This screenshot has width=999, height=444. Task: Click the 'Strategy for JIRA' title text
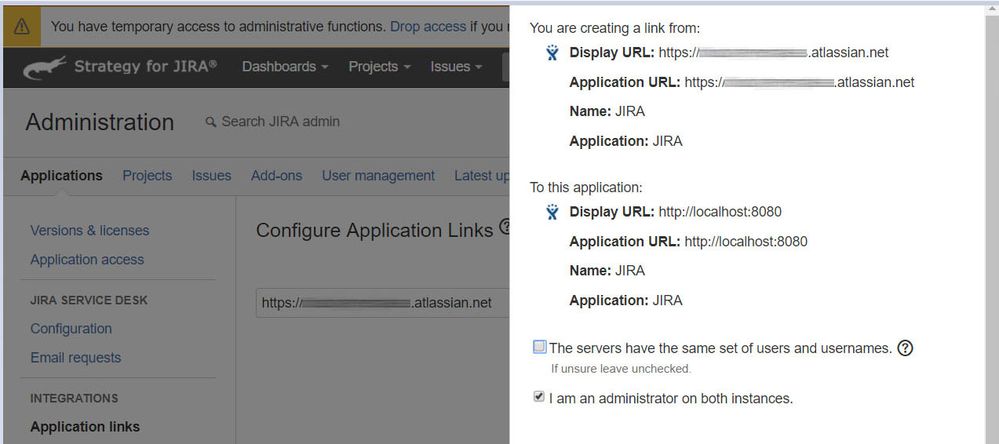(x=146, y=66)
